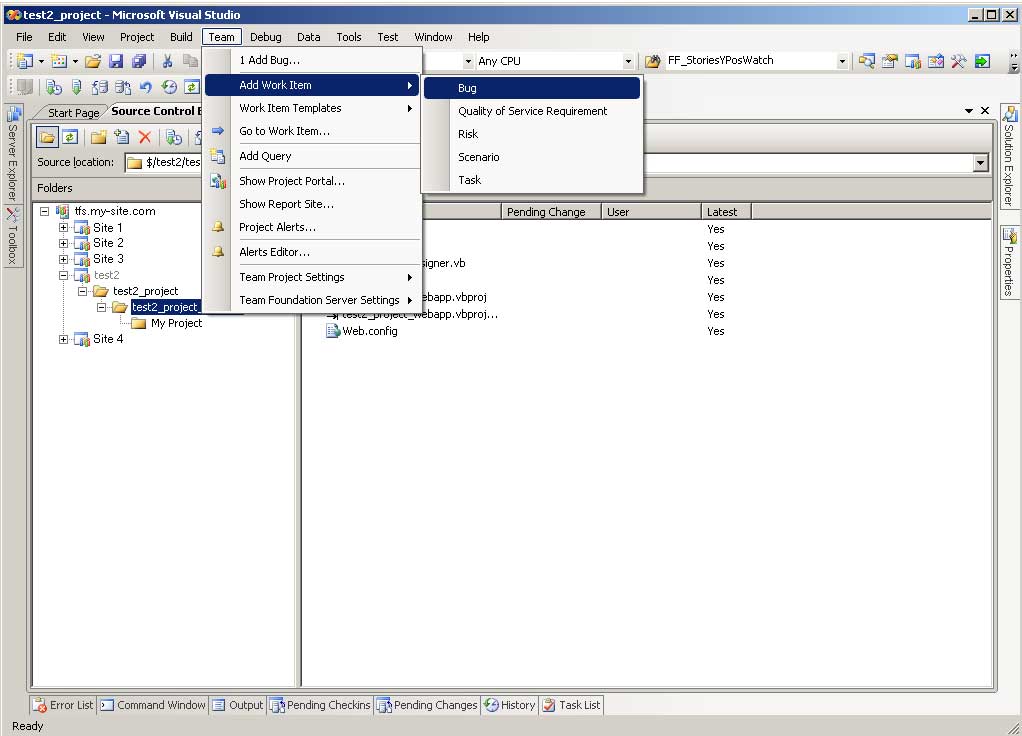Select Quality of Service Requirement entry
The width and height of the screenshot is (1022, 736).
[532, 111]
